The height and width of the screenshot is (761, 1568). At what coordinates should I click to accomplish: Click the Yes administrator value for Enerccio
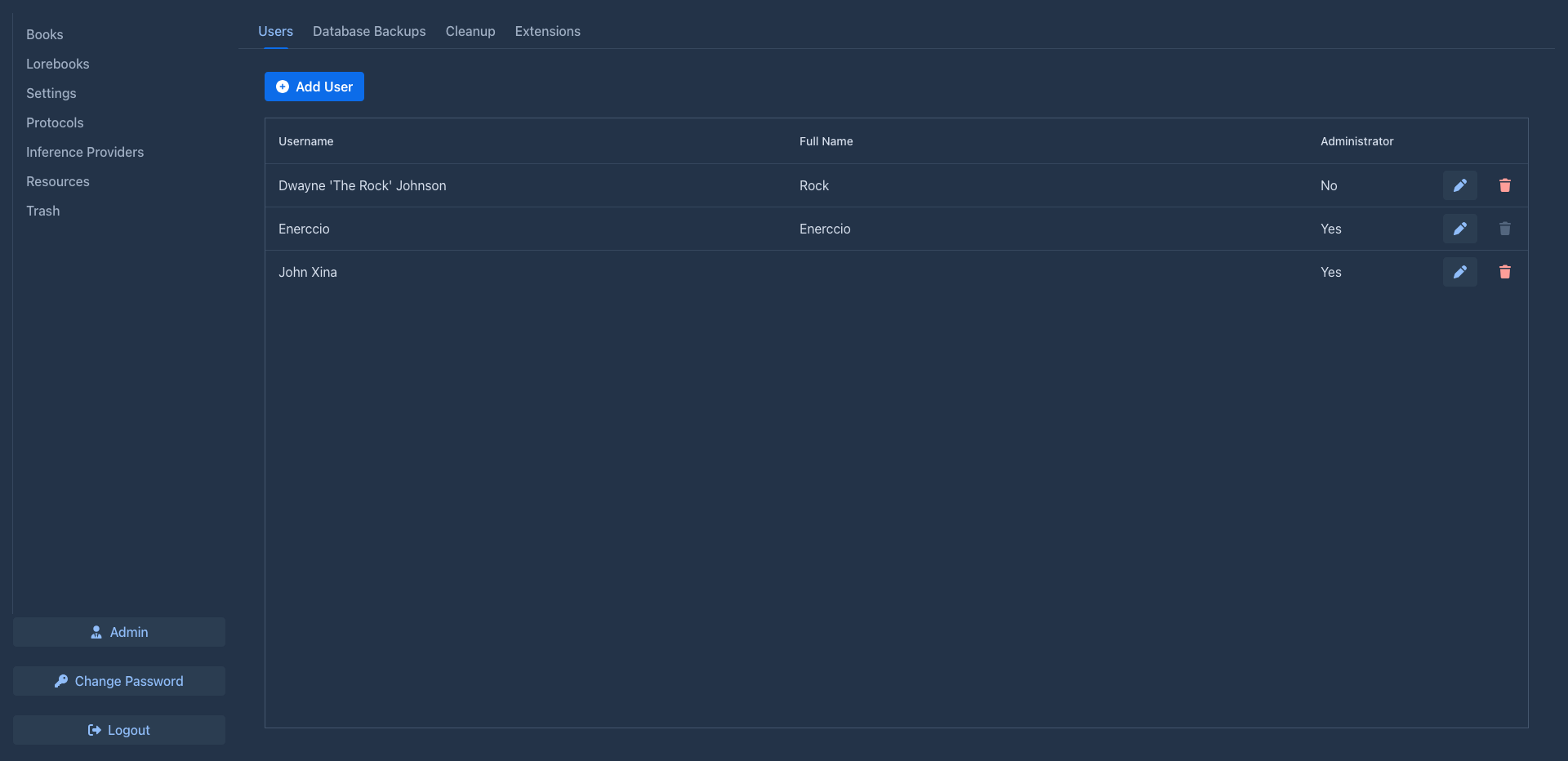pyautogui.click(x=1330, y=229)
